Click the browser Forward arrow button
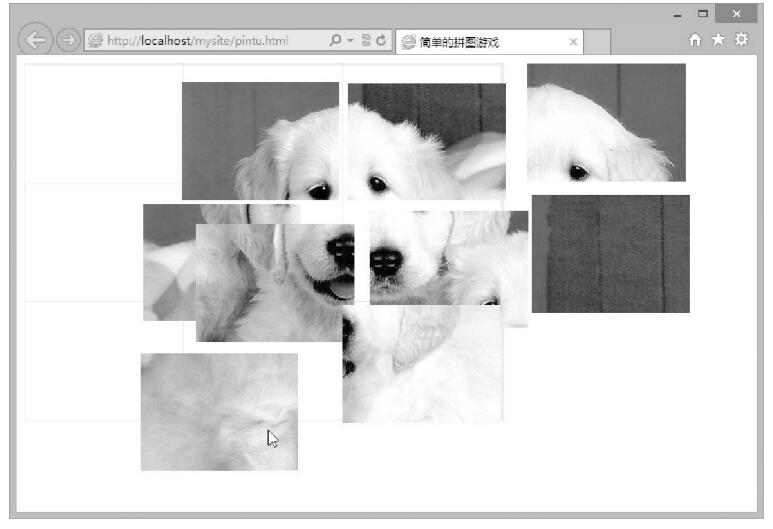Image resolution: width=773 pixels, height=529 pixels. click(x=68, y=40)
